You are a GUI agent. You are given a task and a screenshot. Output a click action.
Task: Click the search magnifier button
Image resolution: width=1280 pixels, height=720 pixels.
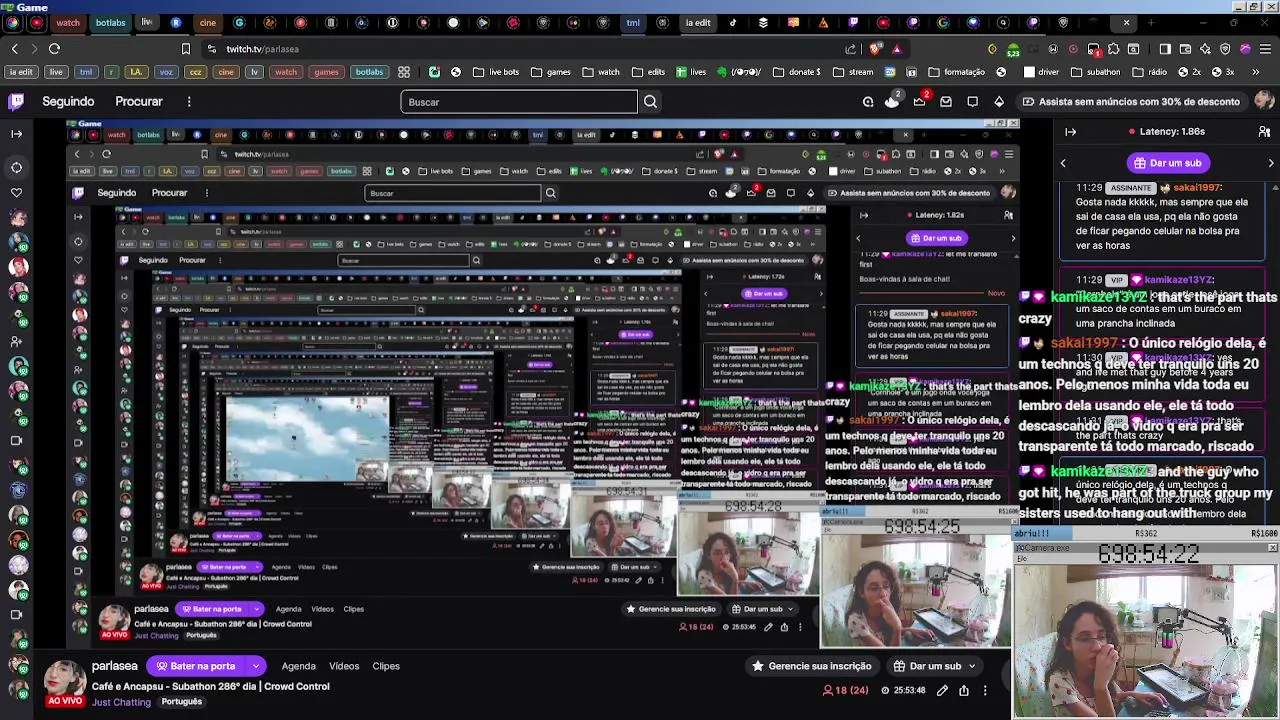point(650,101)
